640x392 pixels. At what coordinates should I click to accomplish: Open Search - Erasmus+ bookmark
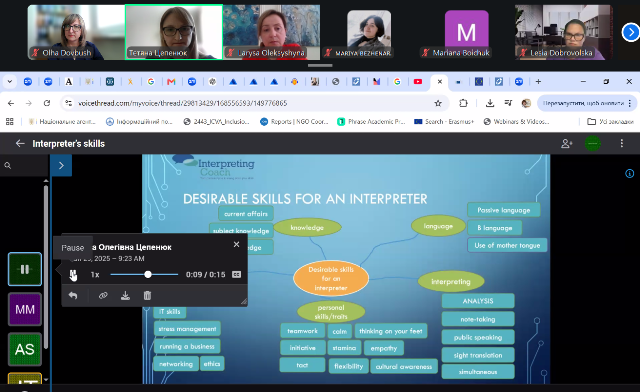pyautogui.click(x=444, y=121)
